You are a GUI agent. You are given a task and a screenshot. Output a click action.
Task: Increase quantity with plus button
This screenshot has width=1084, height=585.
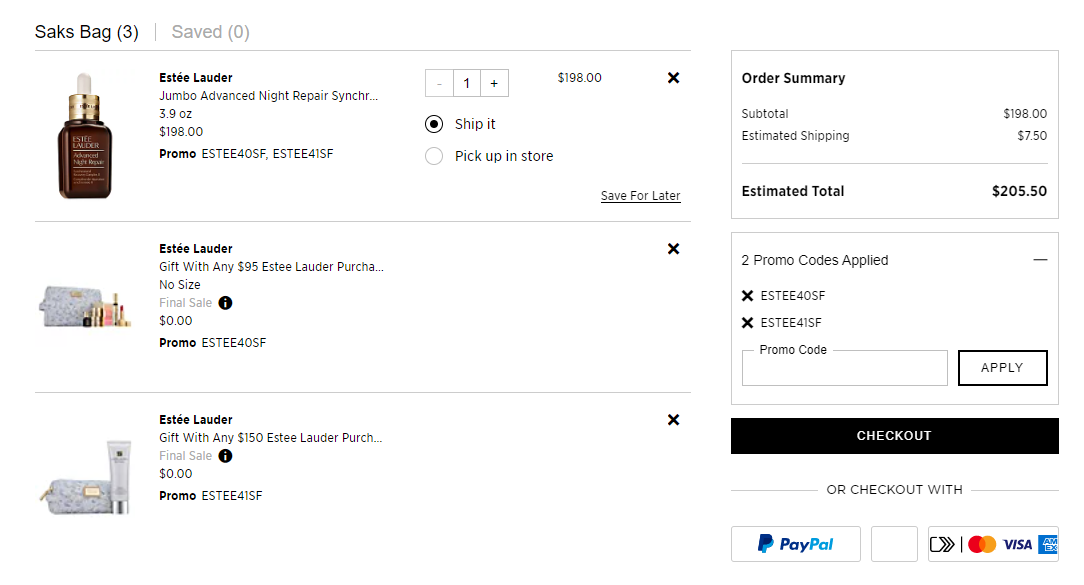click(x=494, y=83)
